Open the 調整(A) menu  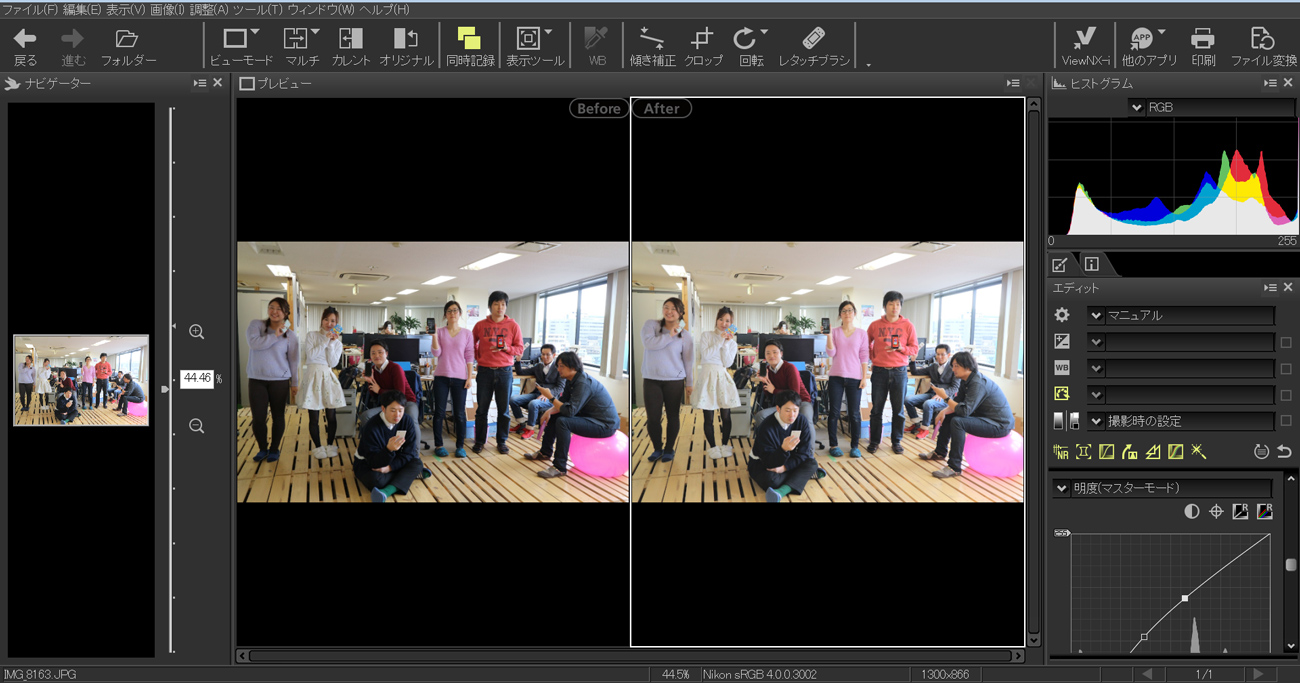(x=210, y=9)
